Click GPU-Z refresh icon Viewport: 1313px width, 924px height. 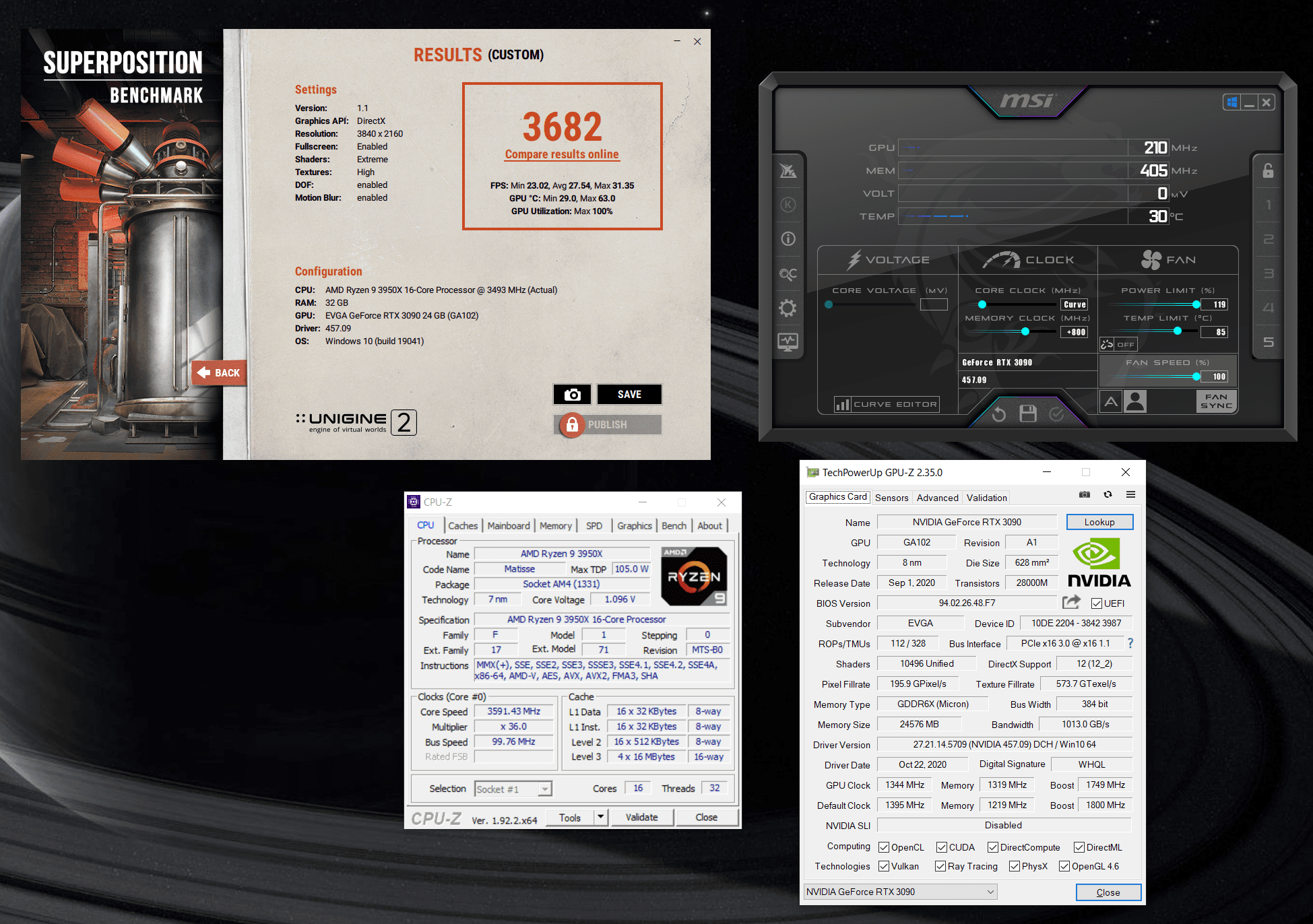1108,494
